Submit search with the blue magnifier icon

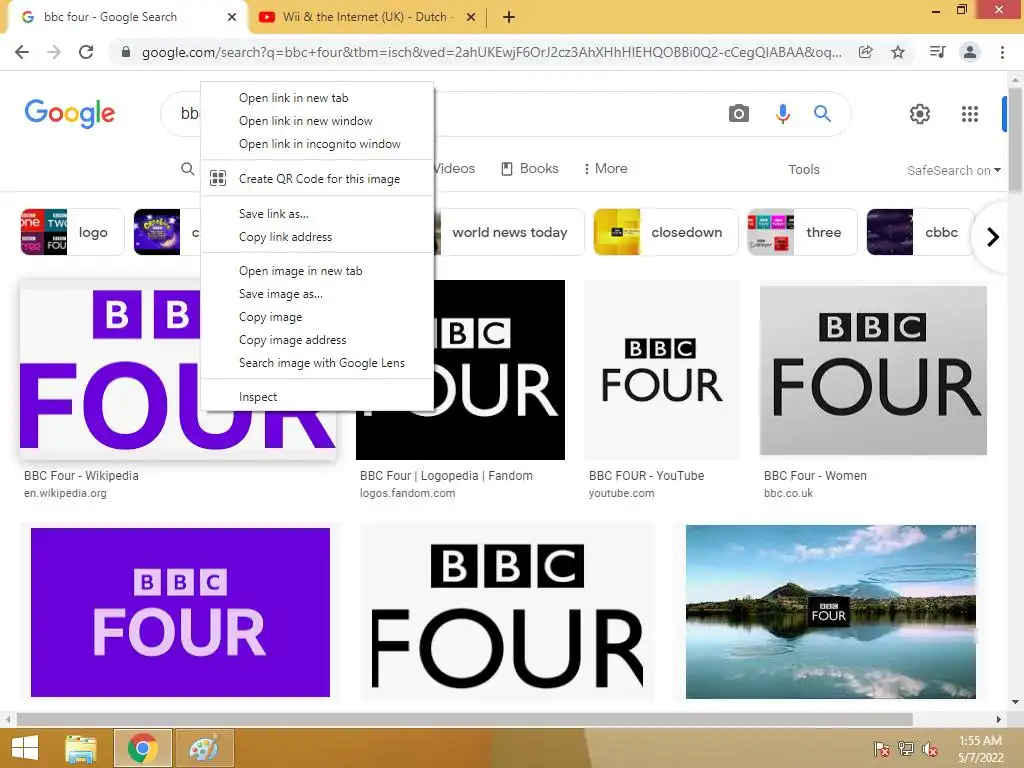point(822,114)
